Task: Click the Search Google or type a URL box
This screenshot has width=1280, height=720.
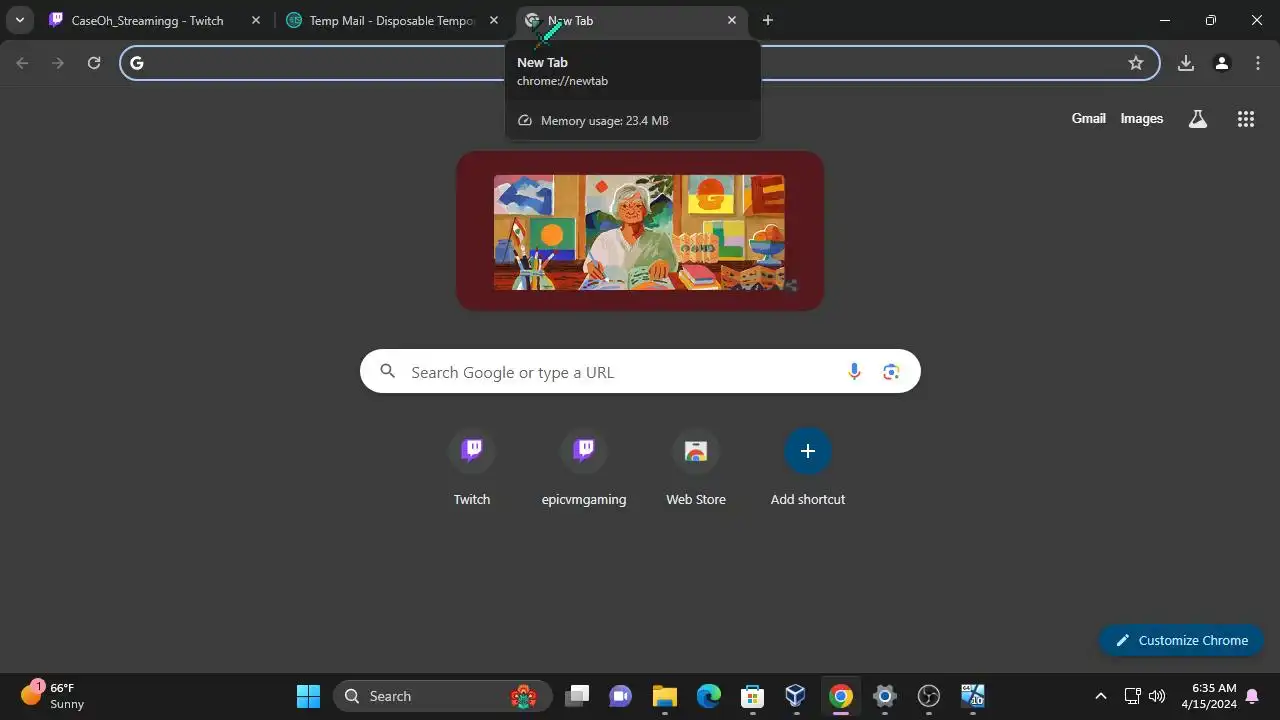Action: [640, 372]
